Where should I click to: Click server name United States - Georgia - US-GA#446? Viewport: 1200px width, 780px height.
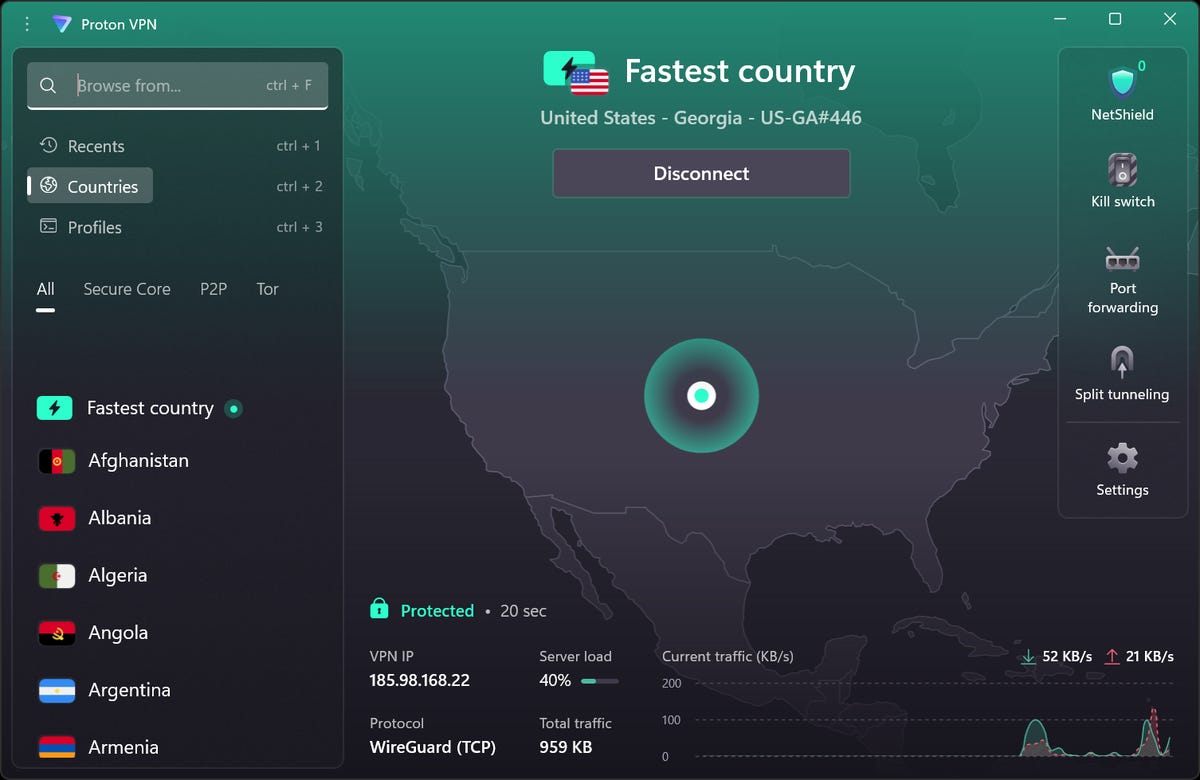(701, 118)
